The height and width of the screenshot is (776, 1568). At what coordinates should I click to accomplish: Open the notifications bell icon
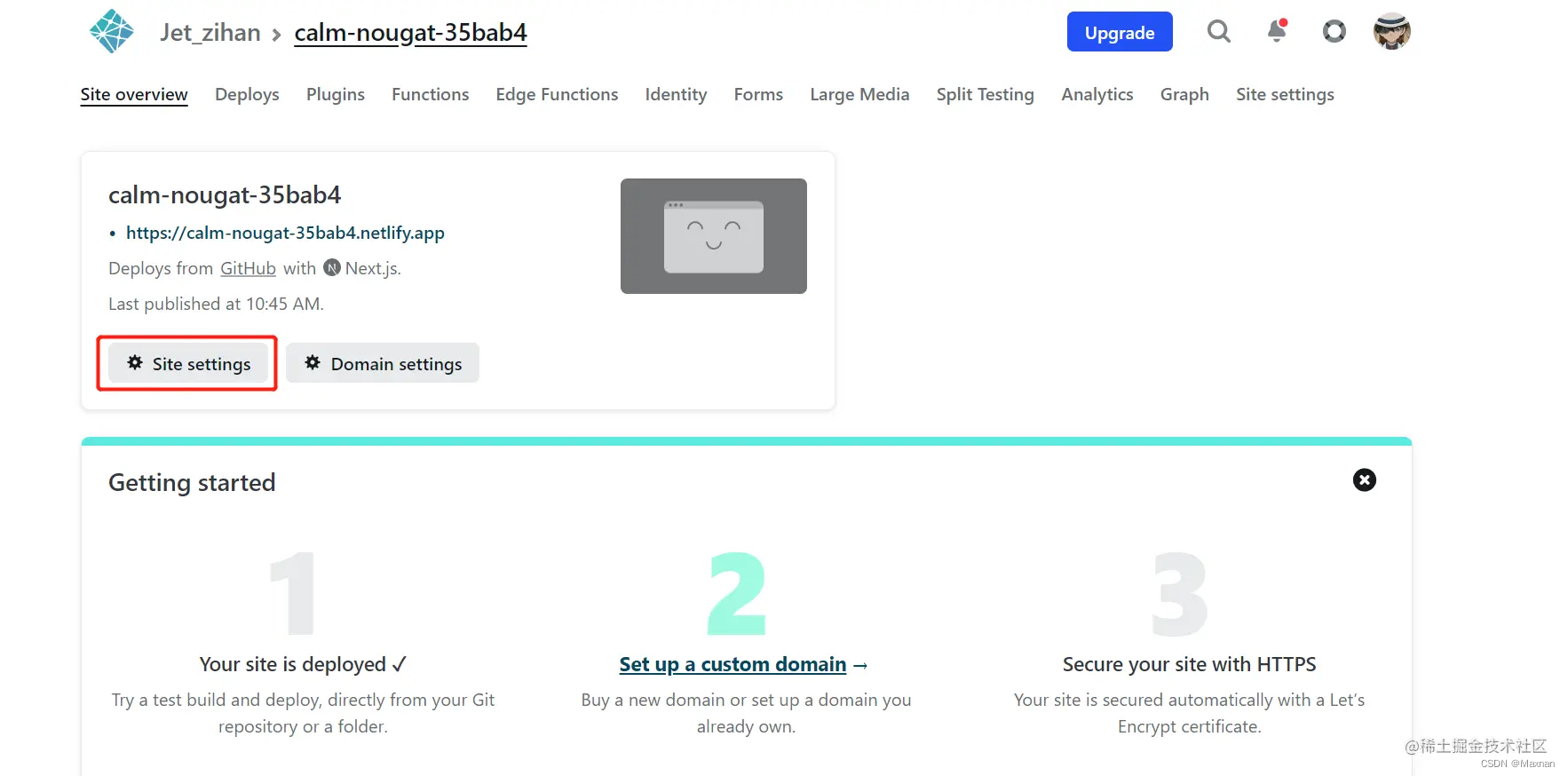[x=1277, y=31]
